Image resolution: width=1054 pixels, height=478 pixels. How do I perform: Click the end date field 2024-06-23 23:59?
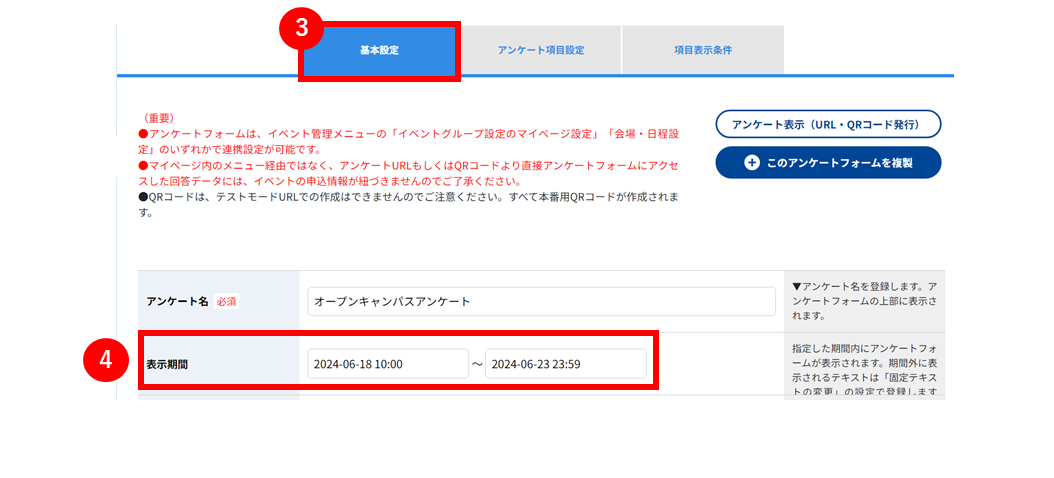pyautogui.click(x=566, y=364)
